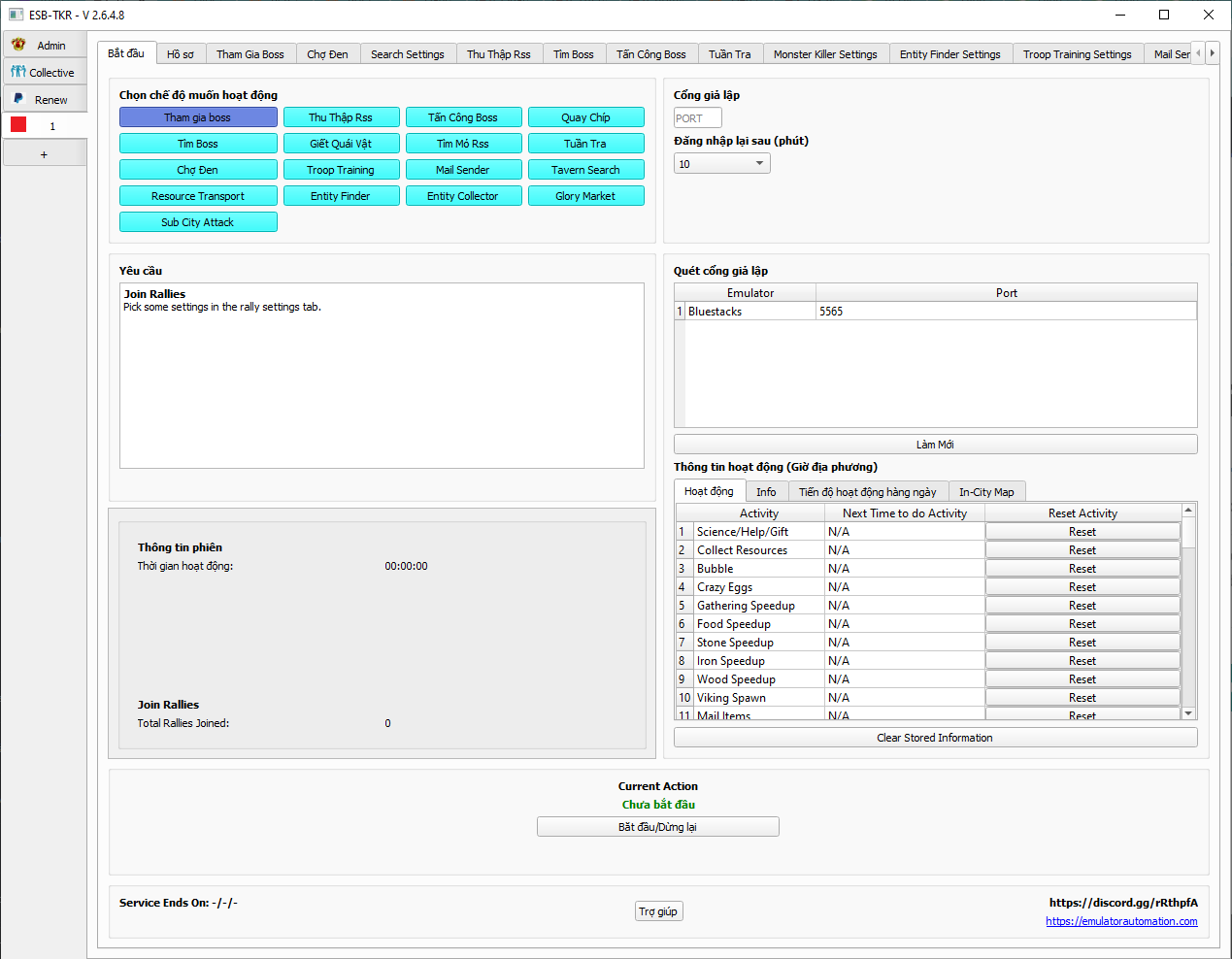The height and width of the screenshot is (959, 1232).
Task: Toggle the Tìm Mỏ Rss mode
Action: [x=463, y=144]
